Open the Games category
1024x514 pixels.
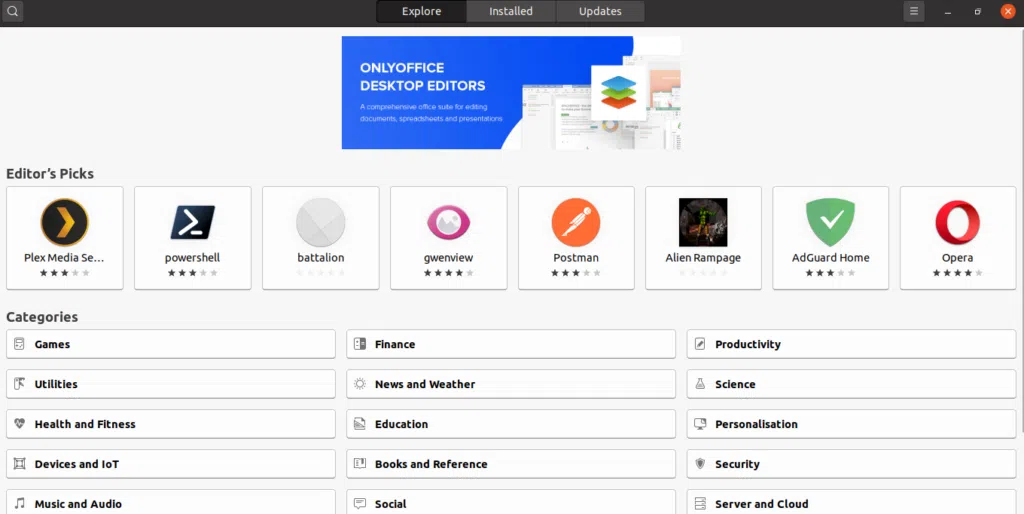click(x=170, y=344)
